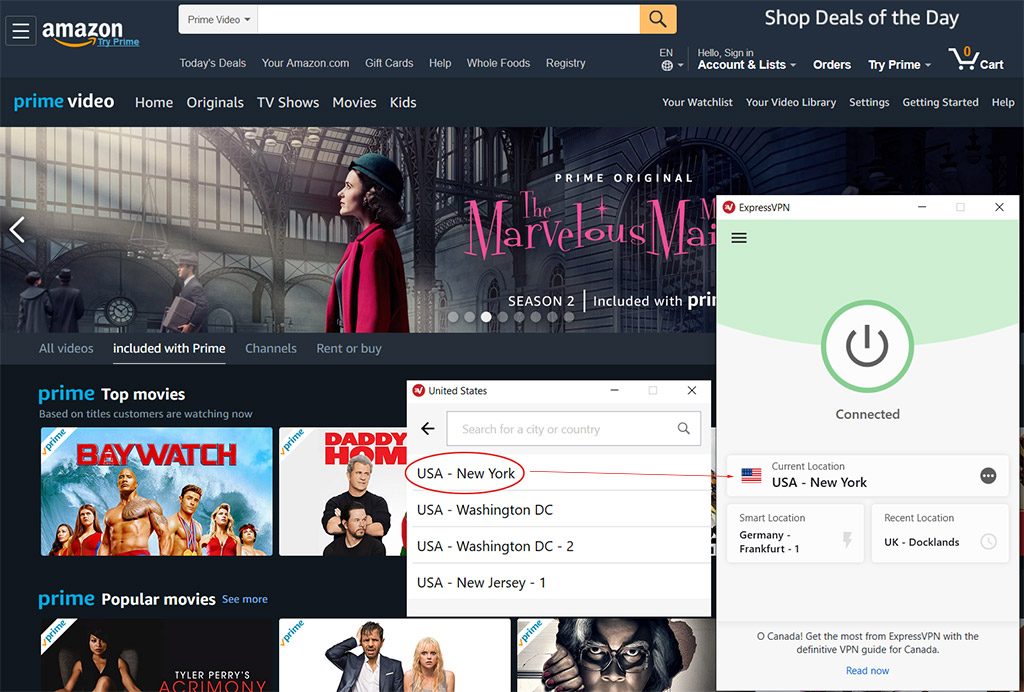
Task: Open the Baywatch movie thumbnail
Action: [x=157, y=492]
